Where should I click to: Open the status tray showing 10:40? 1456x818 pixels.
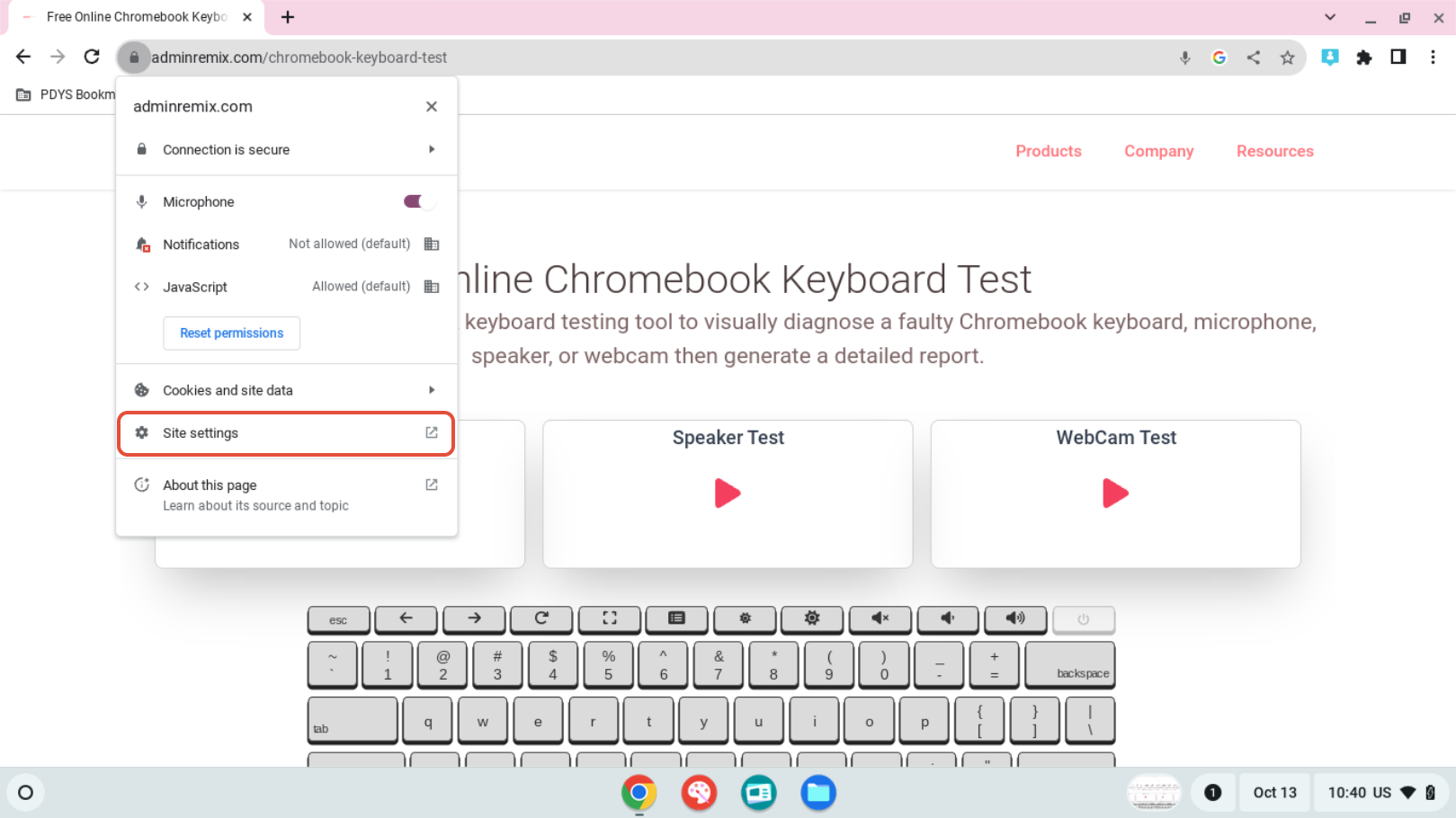point(1381,792)
